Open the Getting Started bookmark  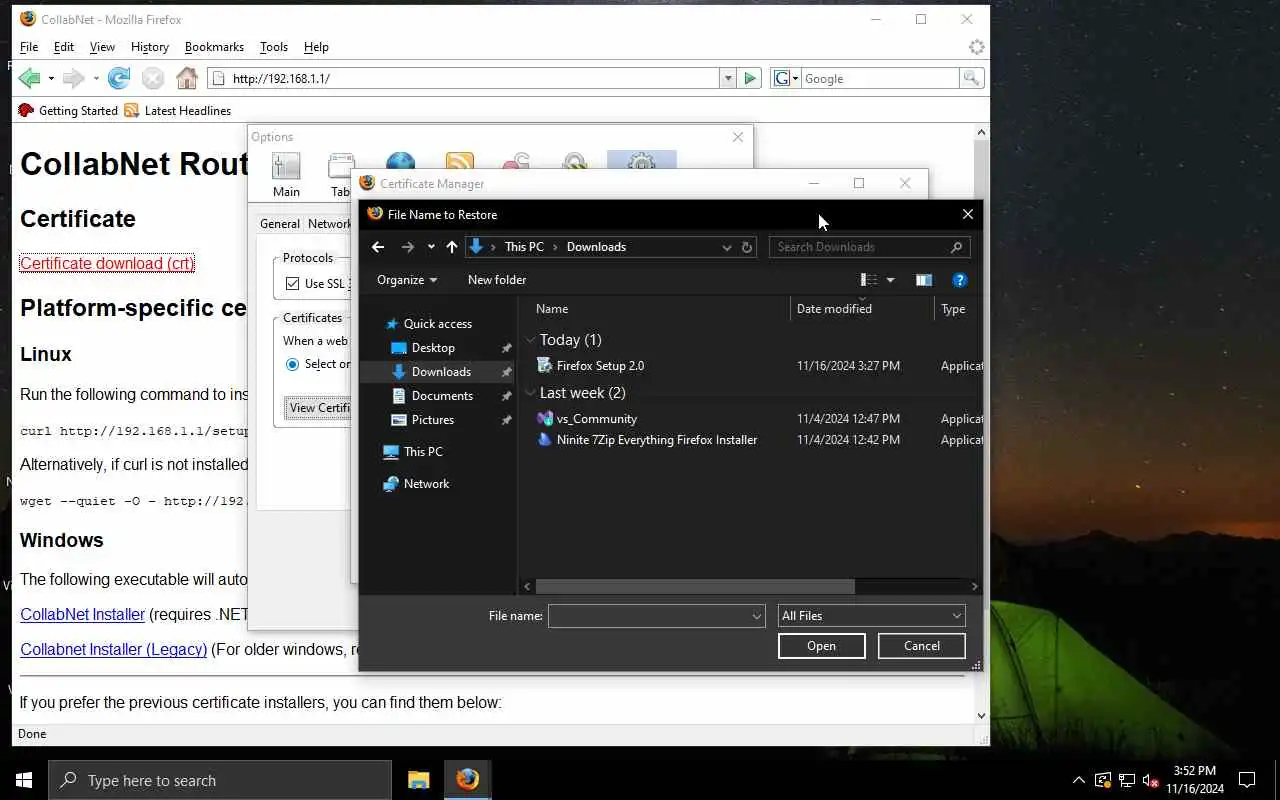coord(68,110)
